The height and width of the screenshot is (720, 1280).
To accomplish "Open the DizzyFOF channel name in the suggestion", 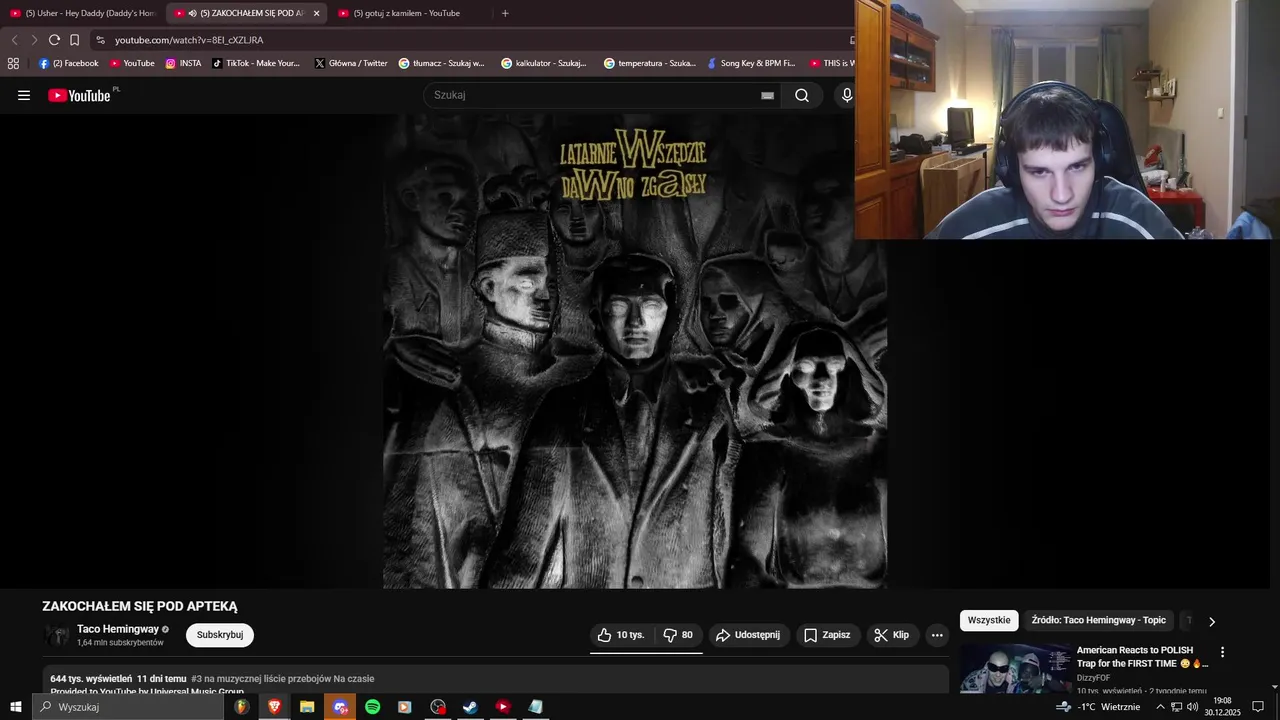I will coord(1095,678).
